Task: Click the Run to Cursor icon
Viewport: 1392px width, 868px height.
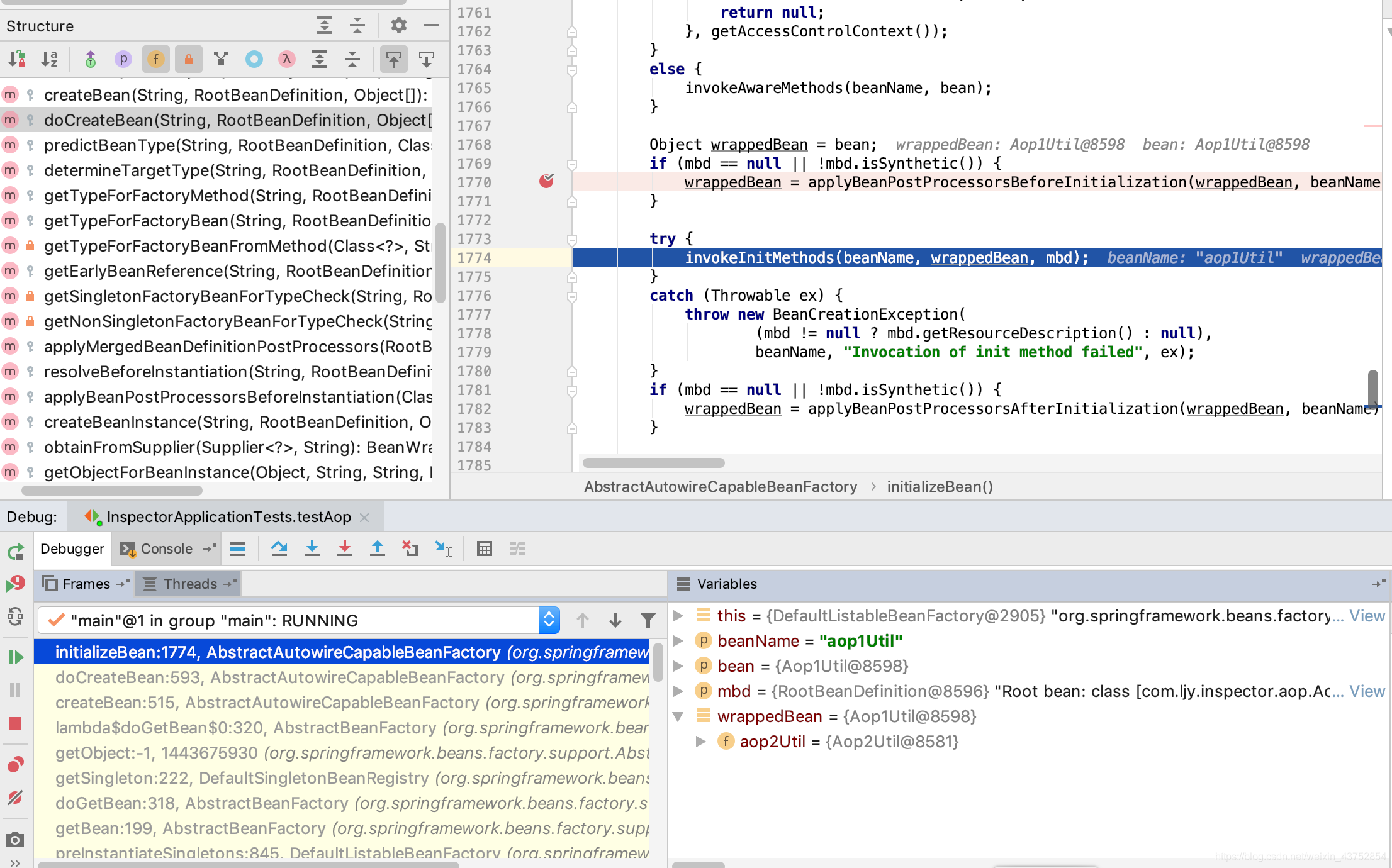Action: tap(443, 548)
